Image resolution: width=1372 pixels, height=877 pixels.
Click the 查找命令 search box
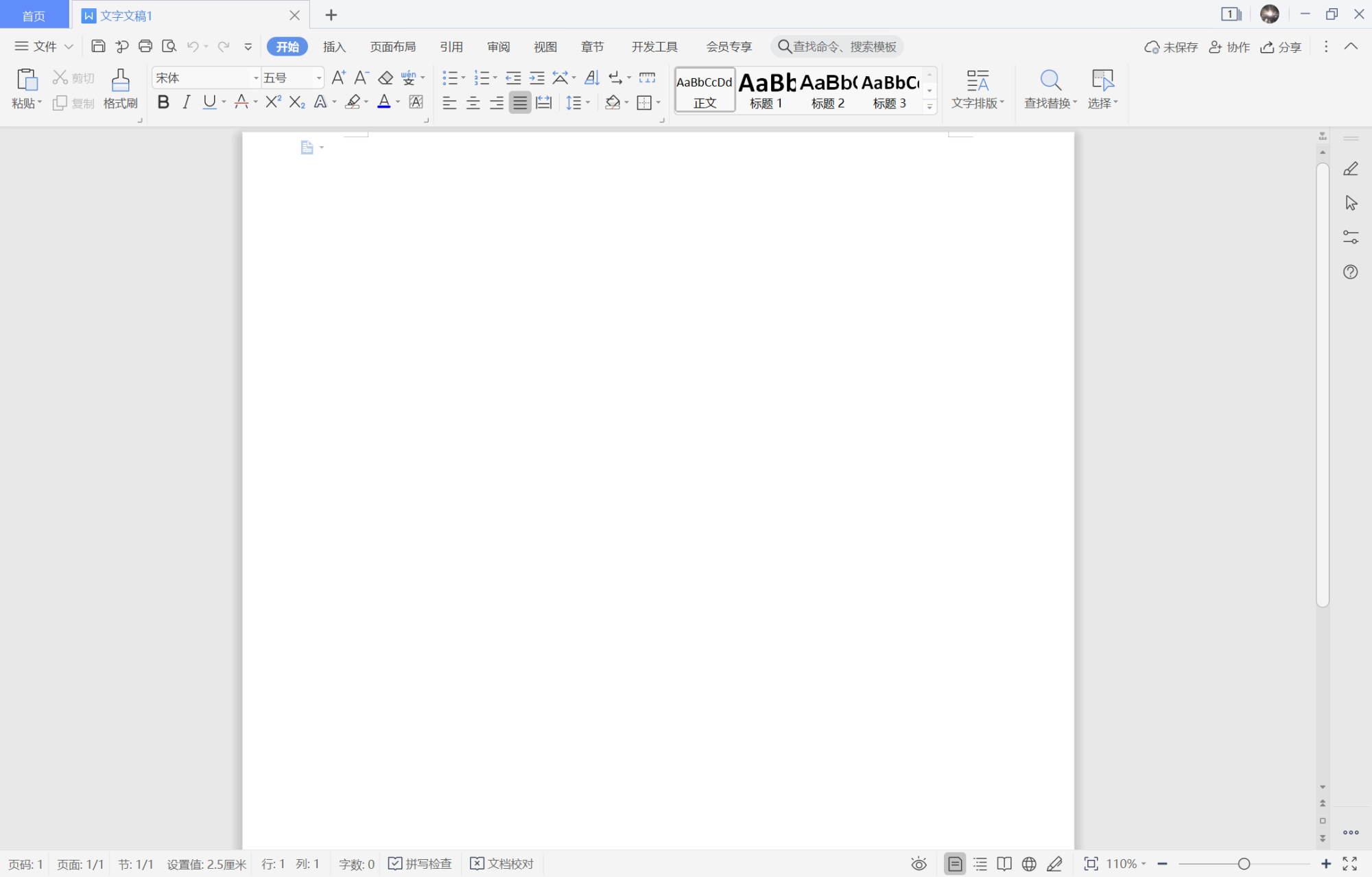(x=837, y=46)
